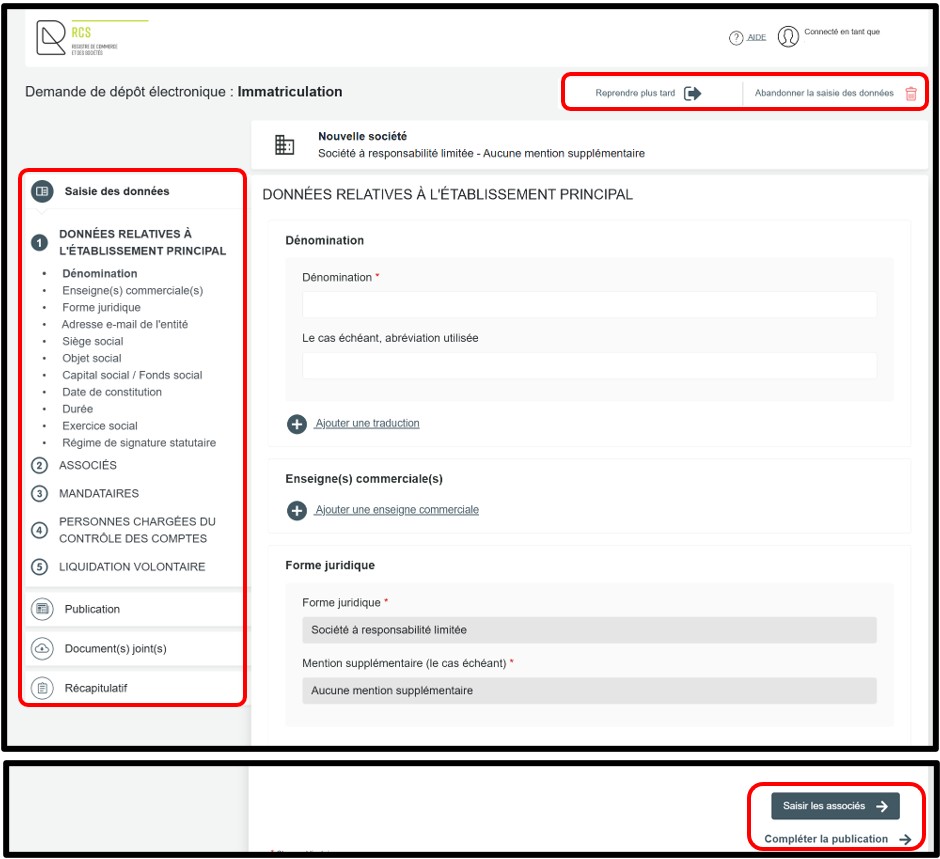Jump to Siège social in sidebar list
Viewport: 940px width, 859px height.
click(x=93, y=341)
